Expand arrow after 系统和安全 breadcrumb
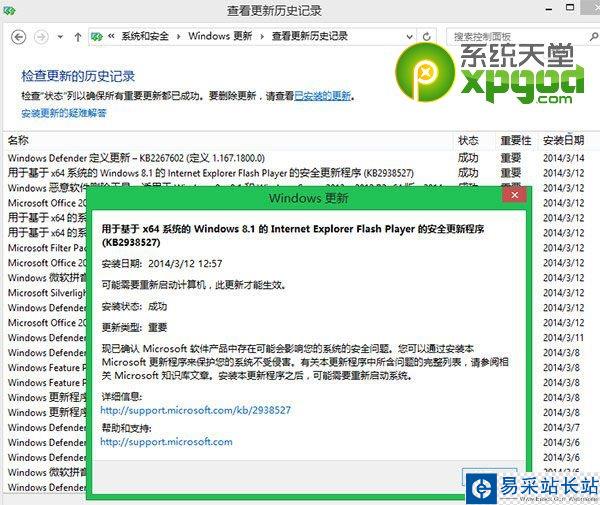600x505 pixels. coord(178,37)
